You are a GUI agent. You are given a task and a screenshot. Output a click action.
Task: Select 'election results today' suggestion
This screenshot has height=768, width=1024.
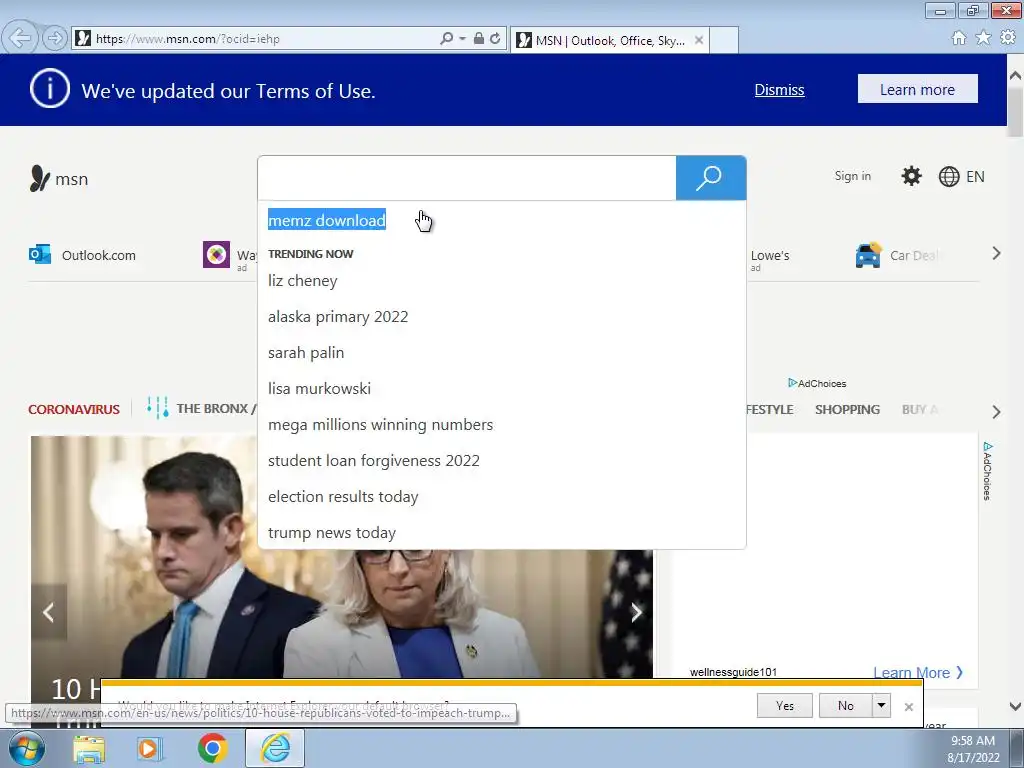click(343, 496)
